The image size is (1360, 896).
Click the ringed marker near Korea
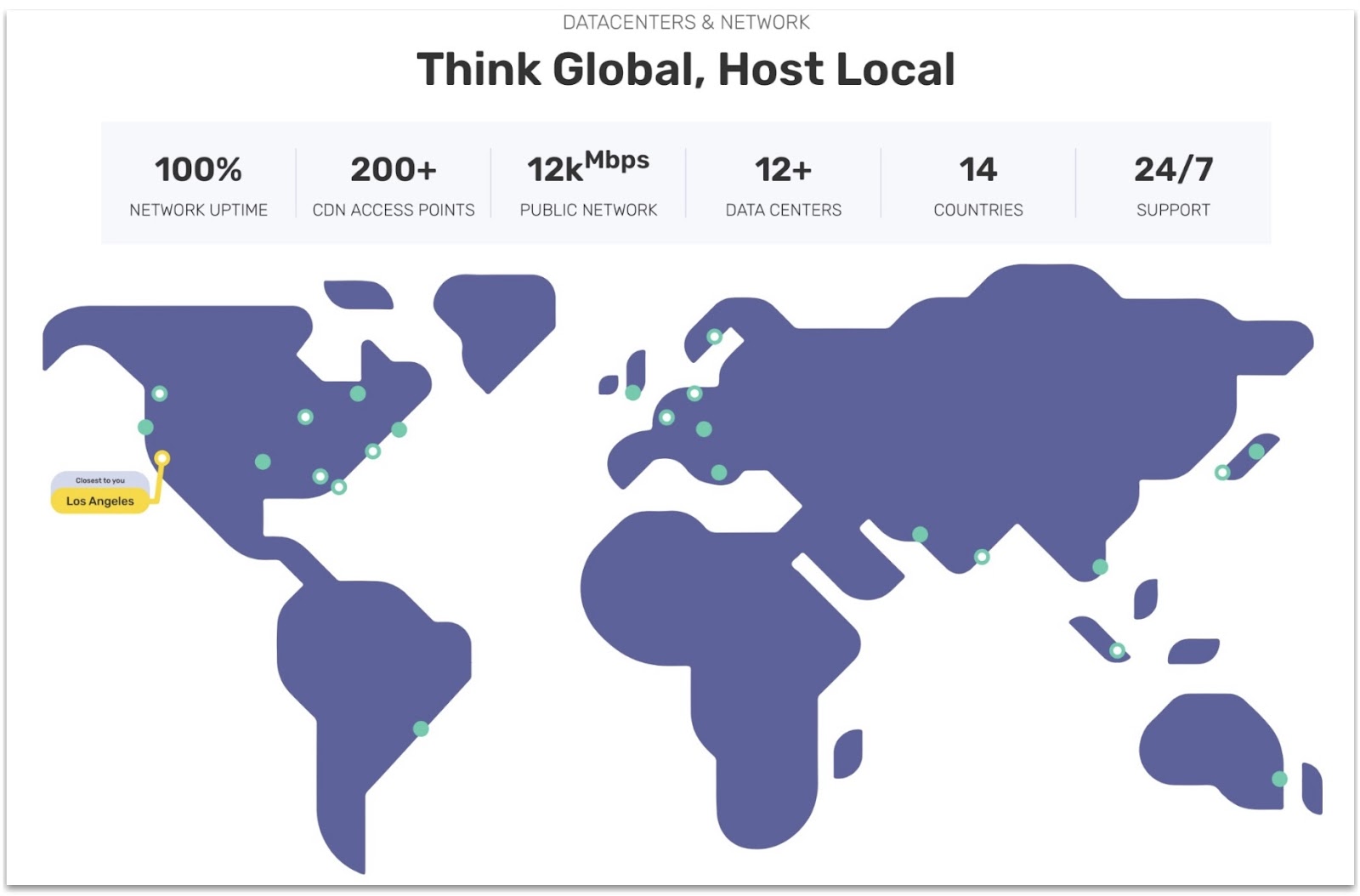pos(1222,472)
